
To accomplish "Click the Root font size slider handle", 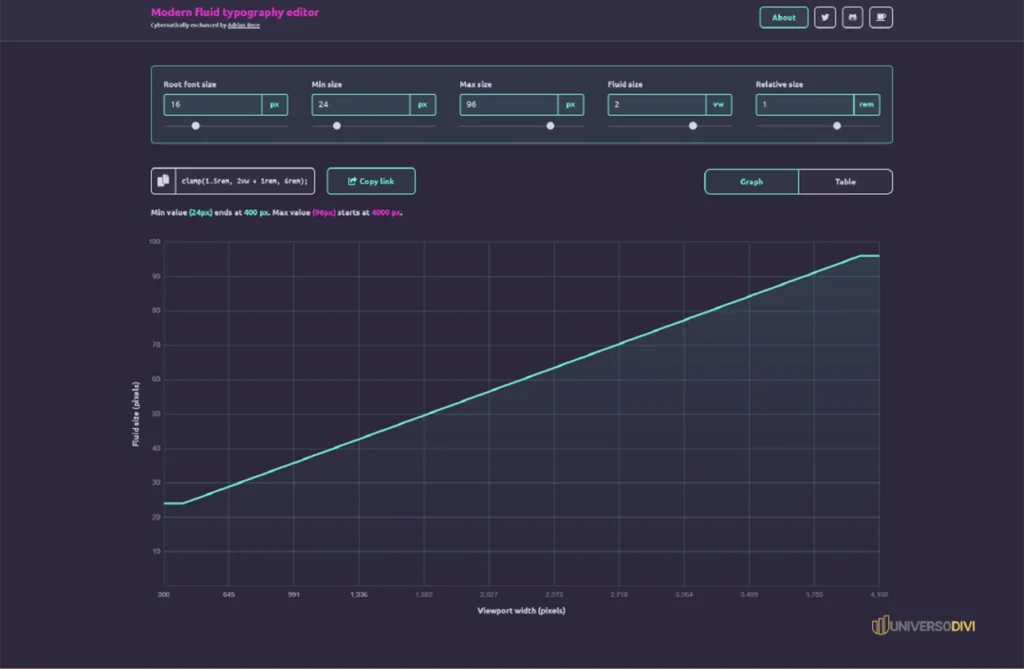I will (195, 125).
